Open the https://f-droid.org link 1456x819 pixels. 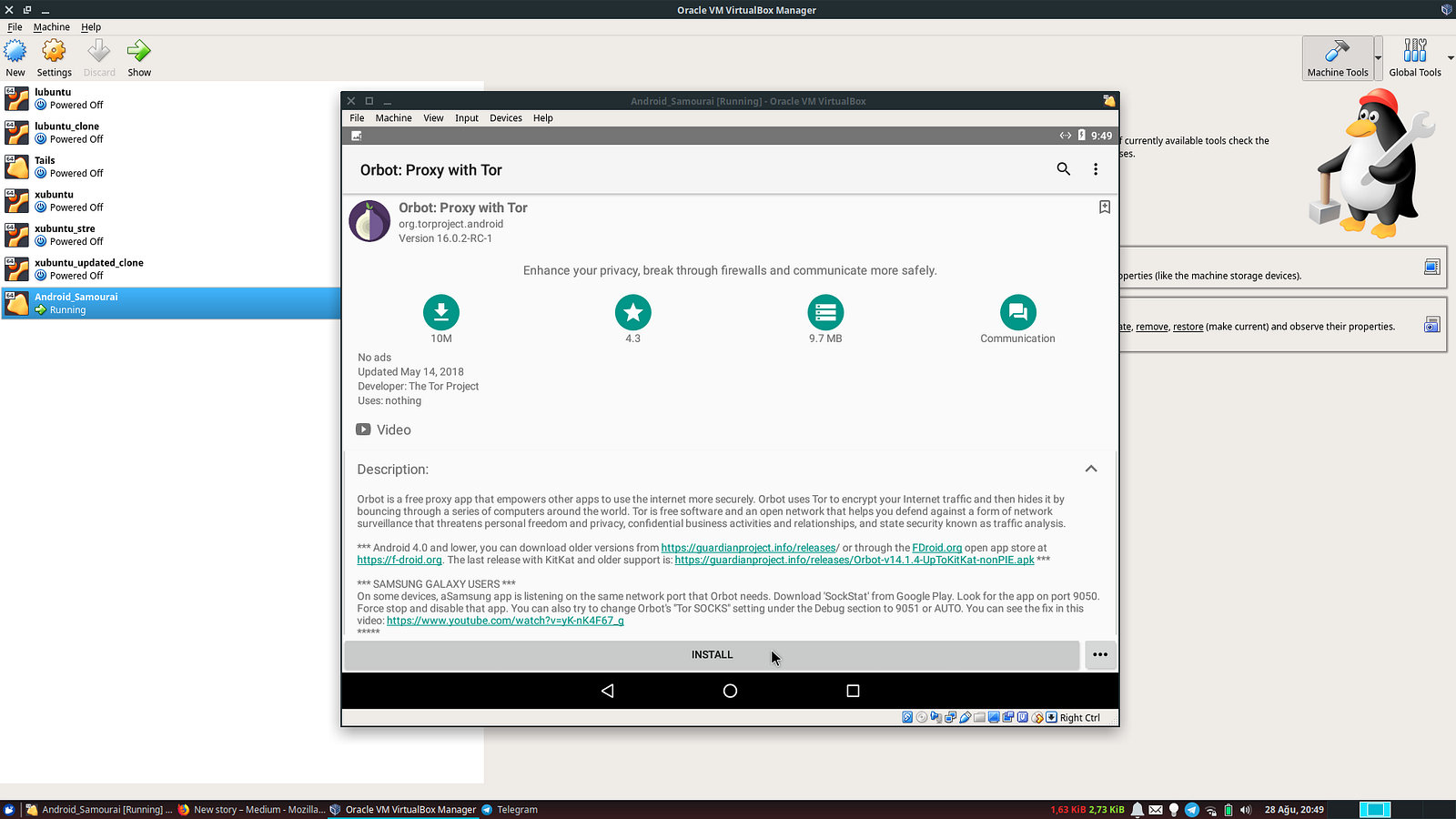[x=399, y=560]
